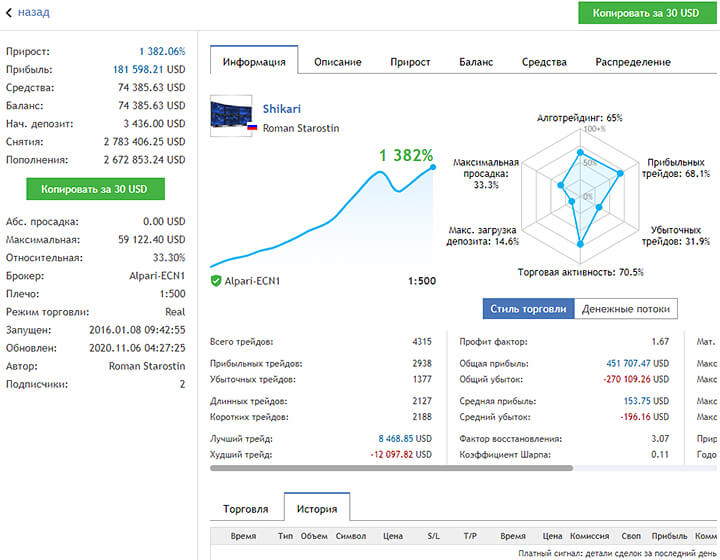Click the radar chart Algotrading point
Image resolution: width=720 pixels, height=560 pixels.
pyautogui.click(x=580, y=152)
